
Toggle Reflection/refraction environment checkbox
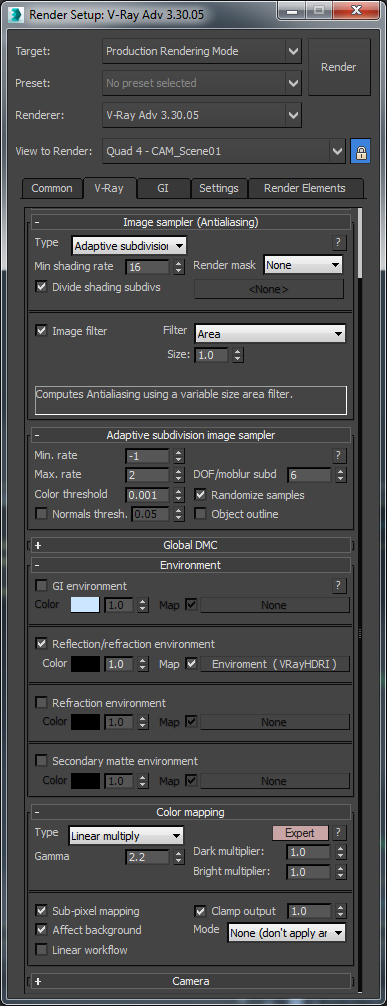(x=42, y=643)
